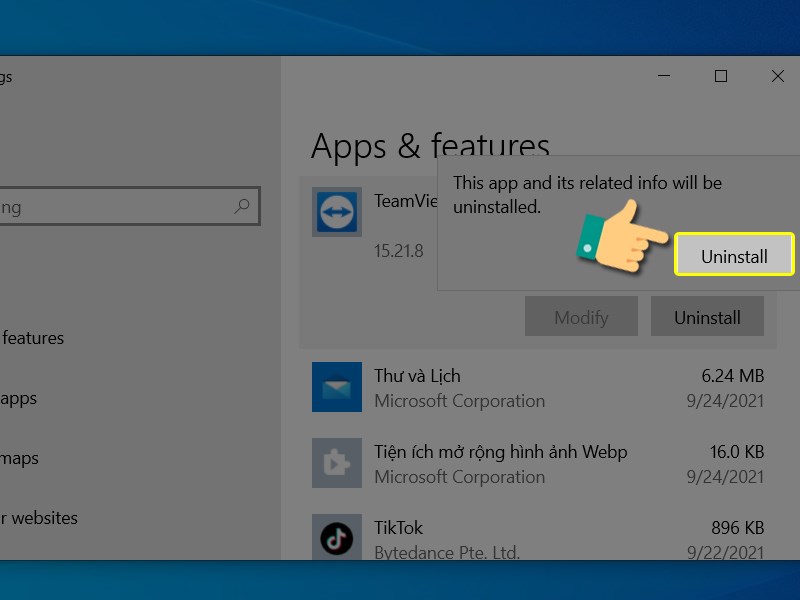The height and width of the screenshot is (600, 800).
Task: Click the Apps & features page heading
Action: click(431, 146)
